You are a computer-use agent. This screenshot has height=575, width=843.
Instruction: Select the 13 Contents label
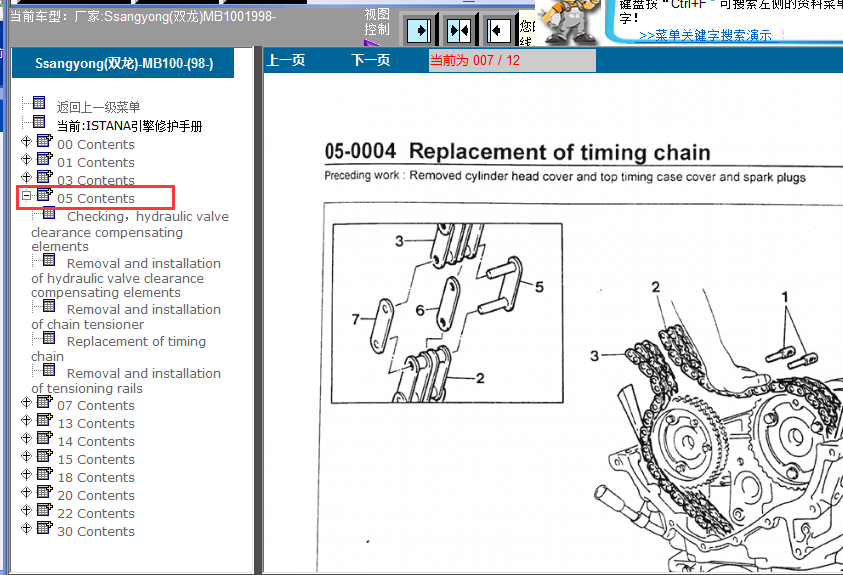tap(96, 423)
